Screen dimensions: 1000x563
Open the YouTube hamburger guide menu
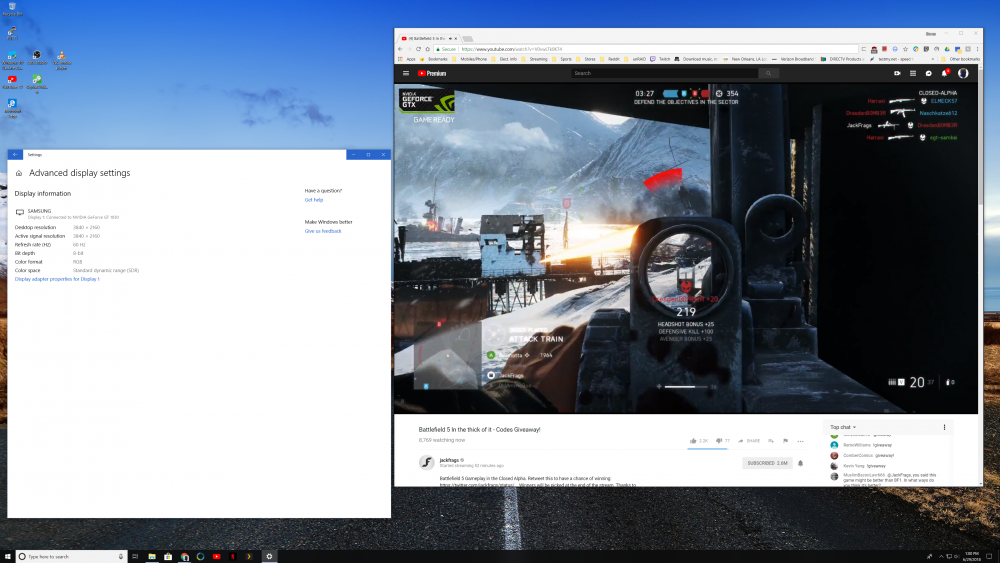(x=406, y=73)
